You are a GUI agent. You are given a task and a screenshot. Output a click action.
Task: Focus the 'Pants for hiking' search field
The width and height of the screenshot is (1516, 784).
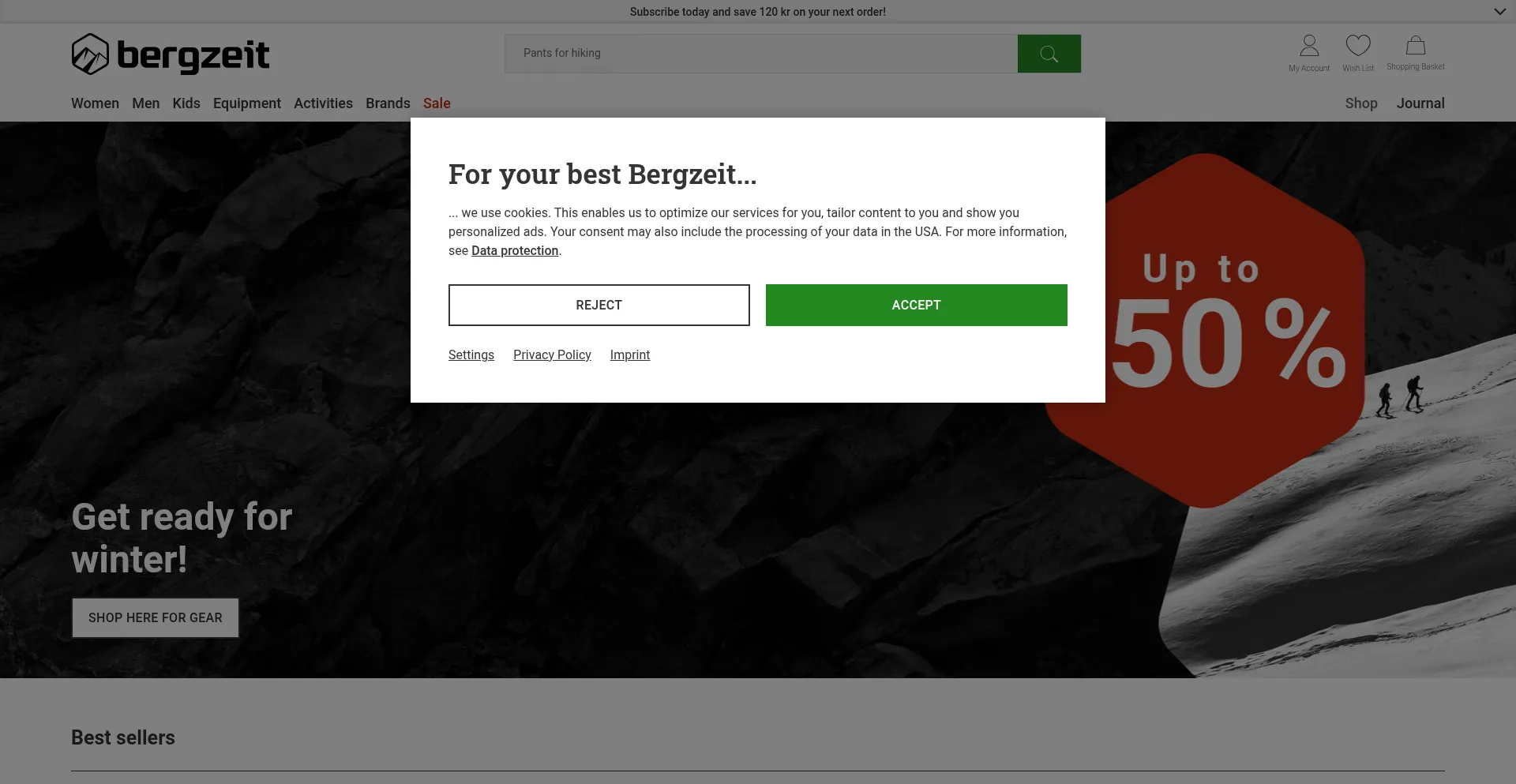761,54
